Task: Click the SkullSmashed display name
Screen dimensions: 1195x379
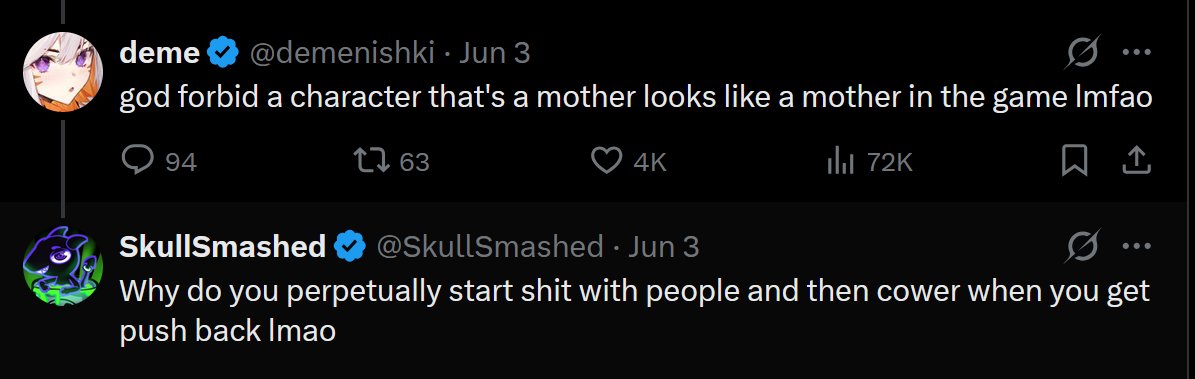Action: click(x=223, y=246)
